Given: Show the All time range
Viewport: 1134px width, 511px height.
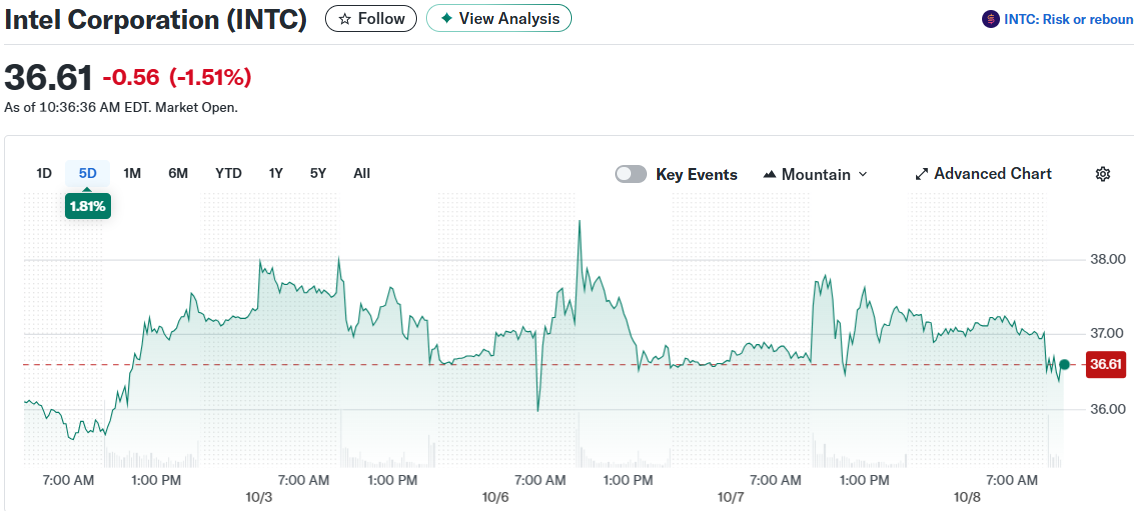Looking at the screenshot, I should pyautogui.click(x=362, y=173).
